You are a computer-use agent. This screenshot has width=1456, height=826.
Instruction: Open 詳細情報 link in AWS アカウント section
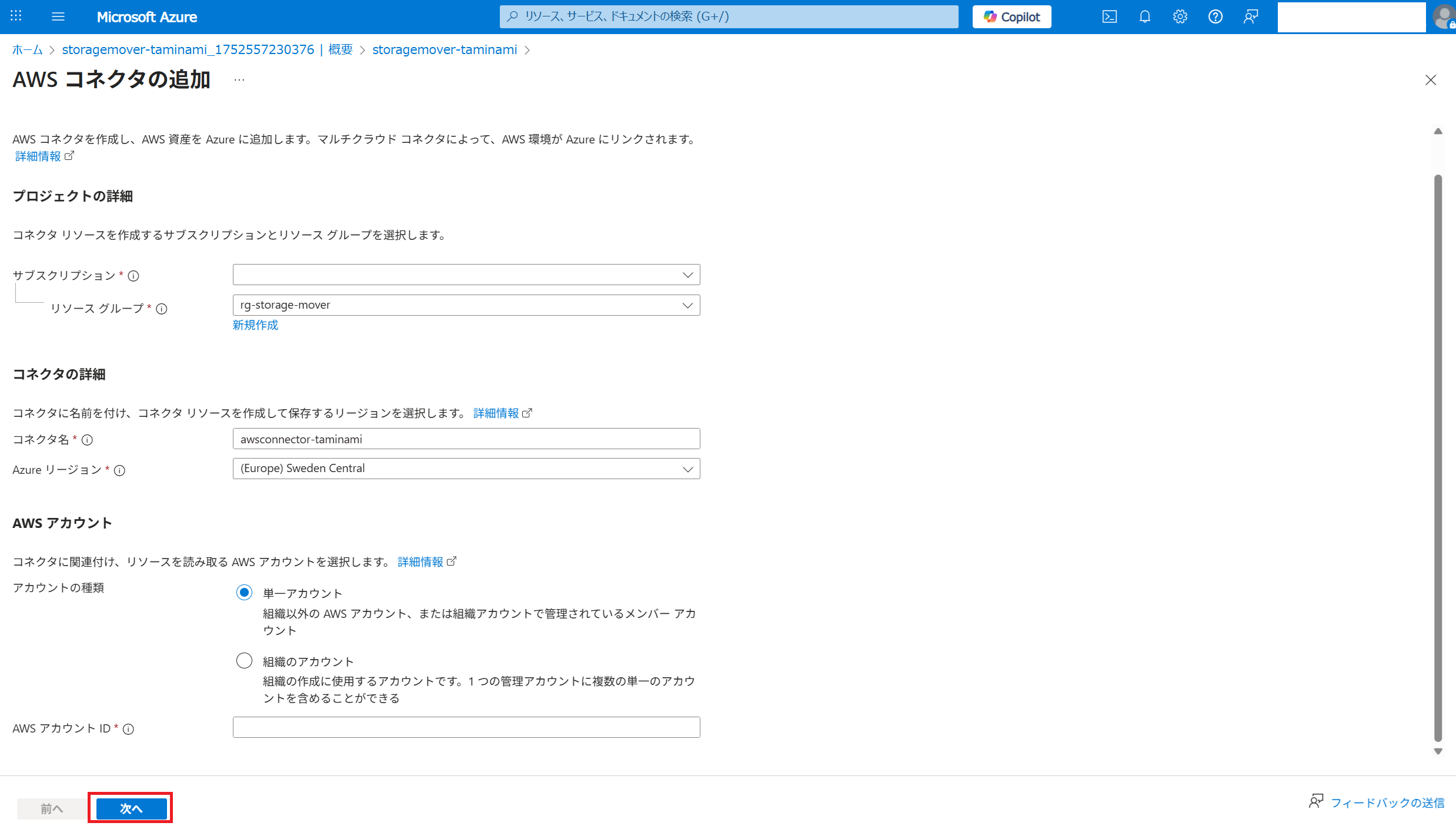coord(420,562)
